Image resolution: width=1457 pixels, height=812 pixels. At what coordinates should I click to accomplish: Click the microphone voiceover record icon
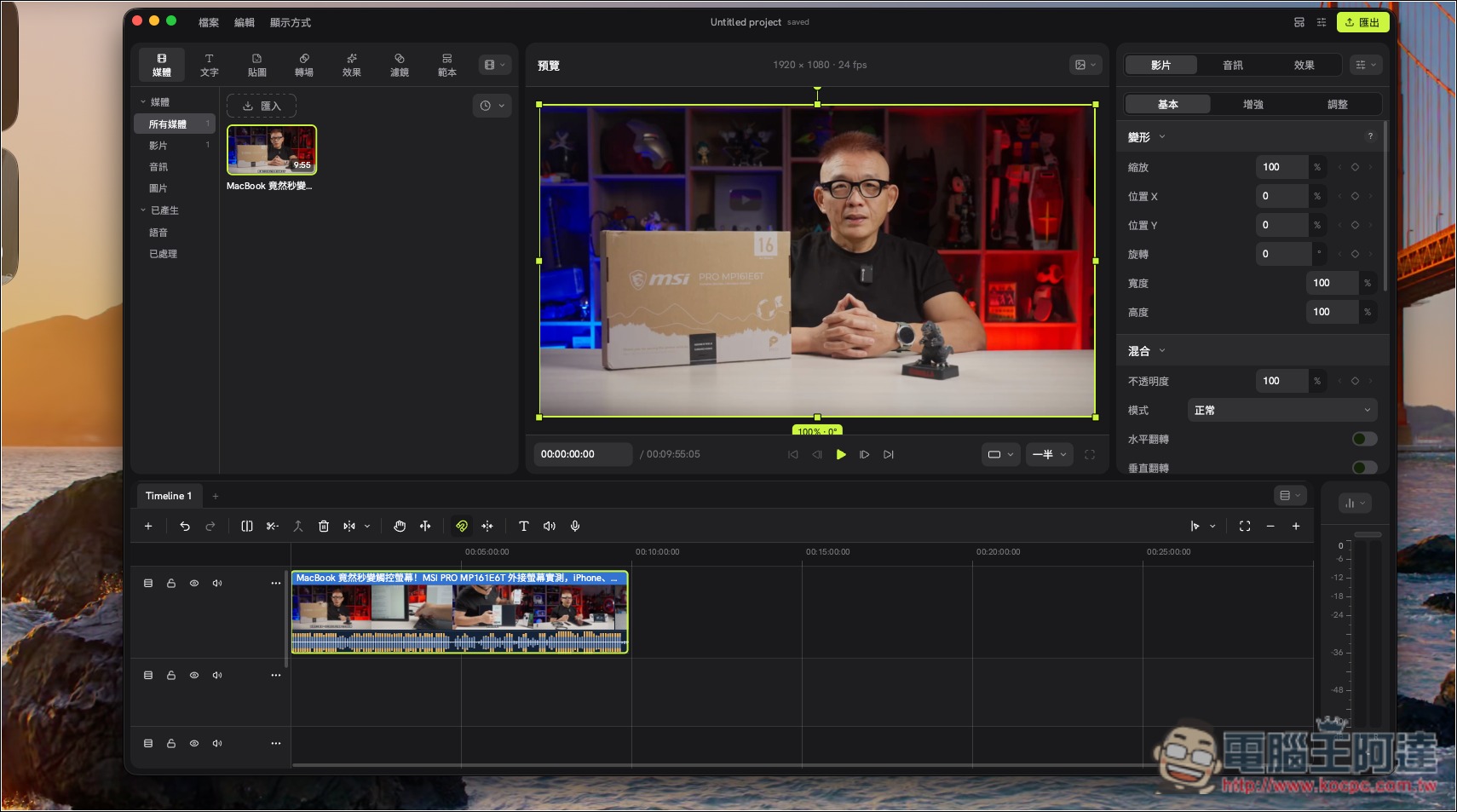[x=575, y=527]
